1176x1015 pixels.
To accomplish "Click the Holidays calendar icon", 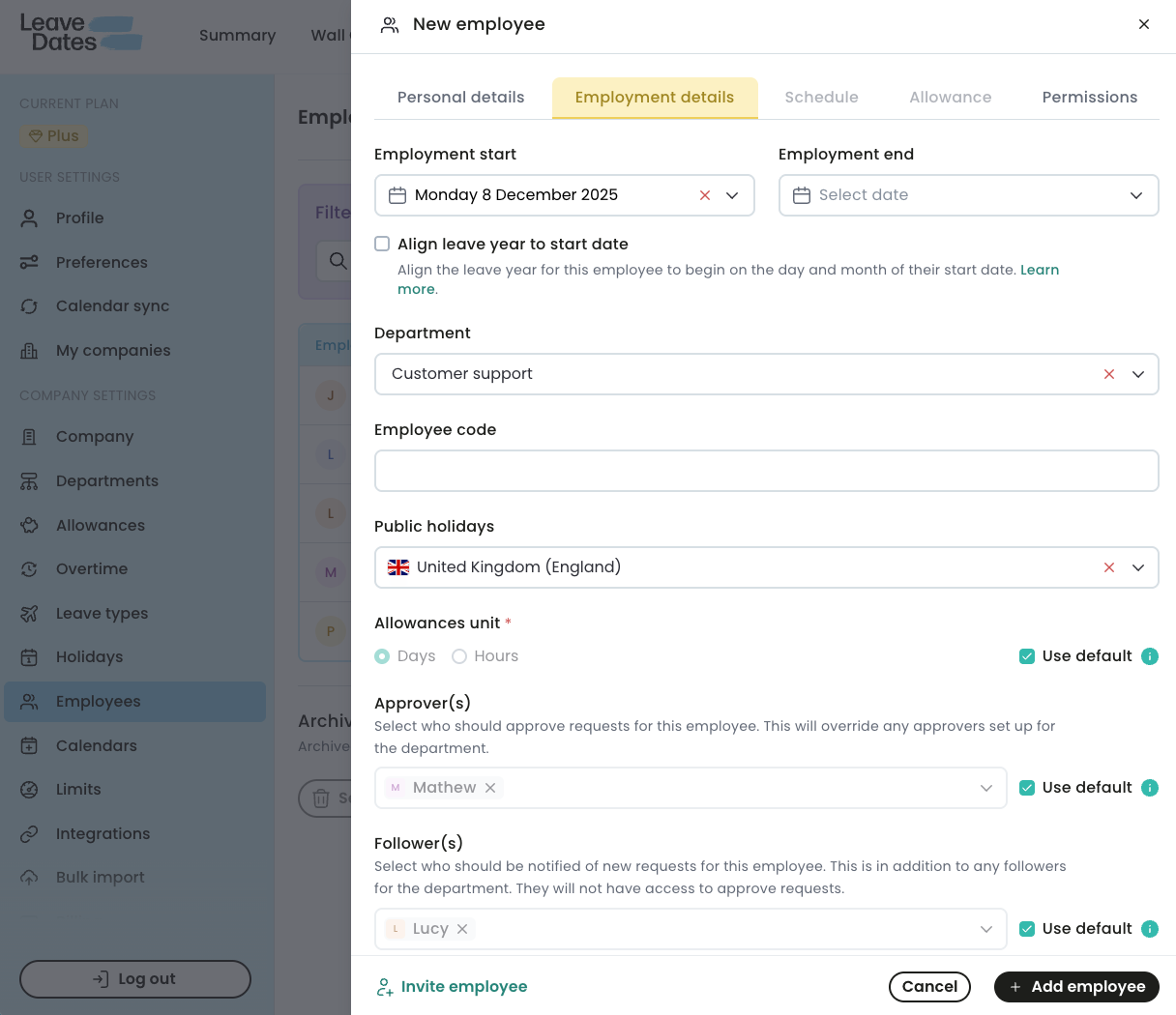I will [29, 657].
